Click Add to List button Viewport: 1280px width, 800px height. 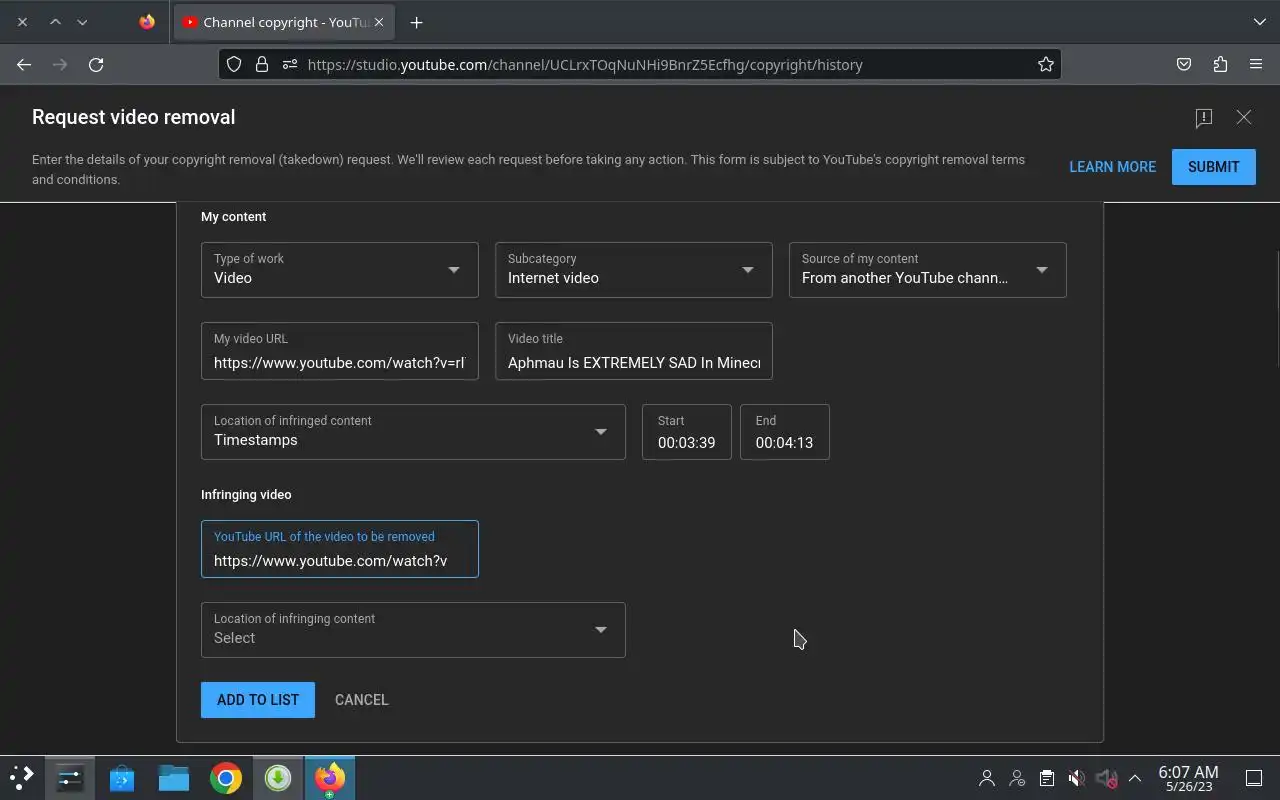tap(258, 700)
